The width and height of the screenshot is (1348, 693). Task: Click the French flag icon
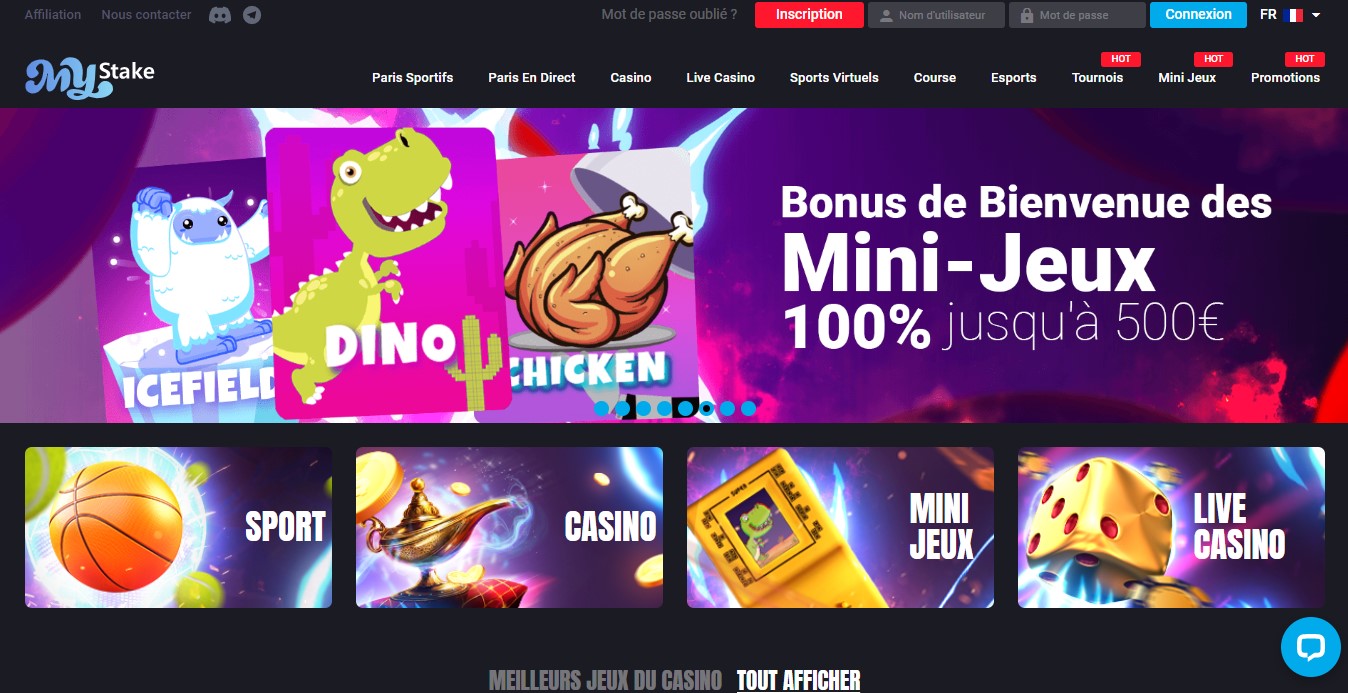tap(1293, 15)
